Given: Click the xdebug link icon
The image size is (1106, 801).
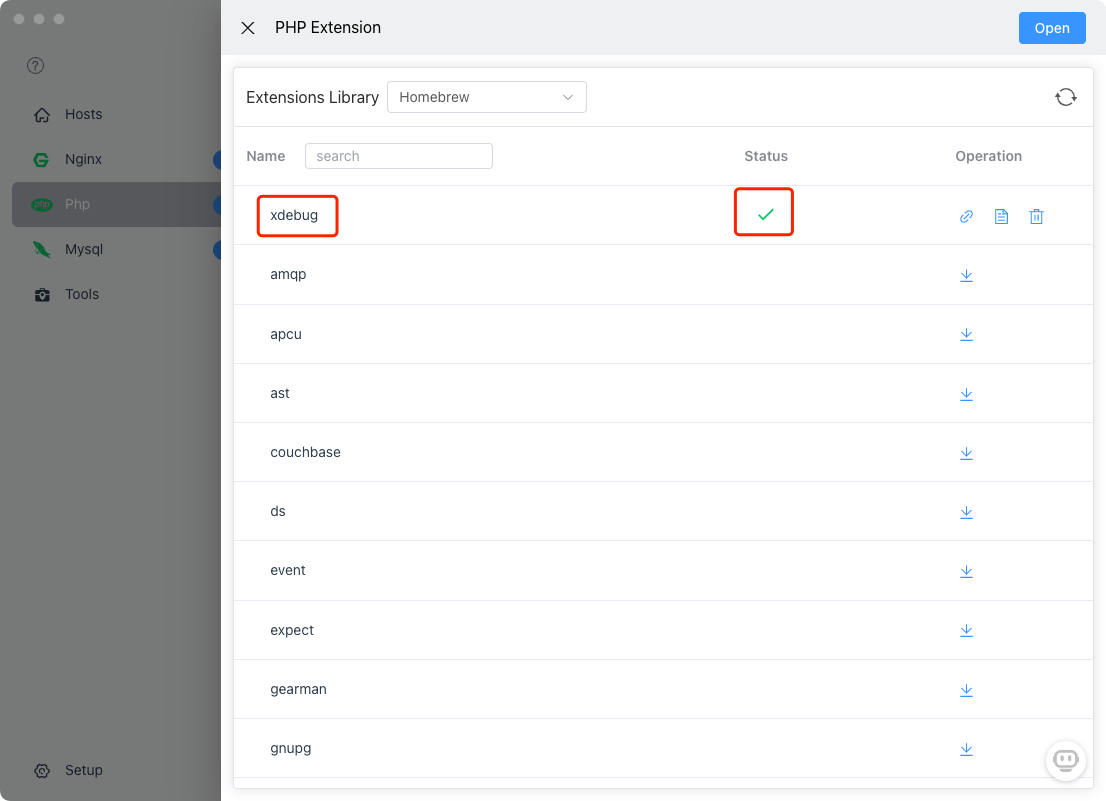Looking at the screenshot, I should [966, 216].
